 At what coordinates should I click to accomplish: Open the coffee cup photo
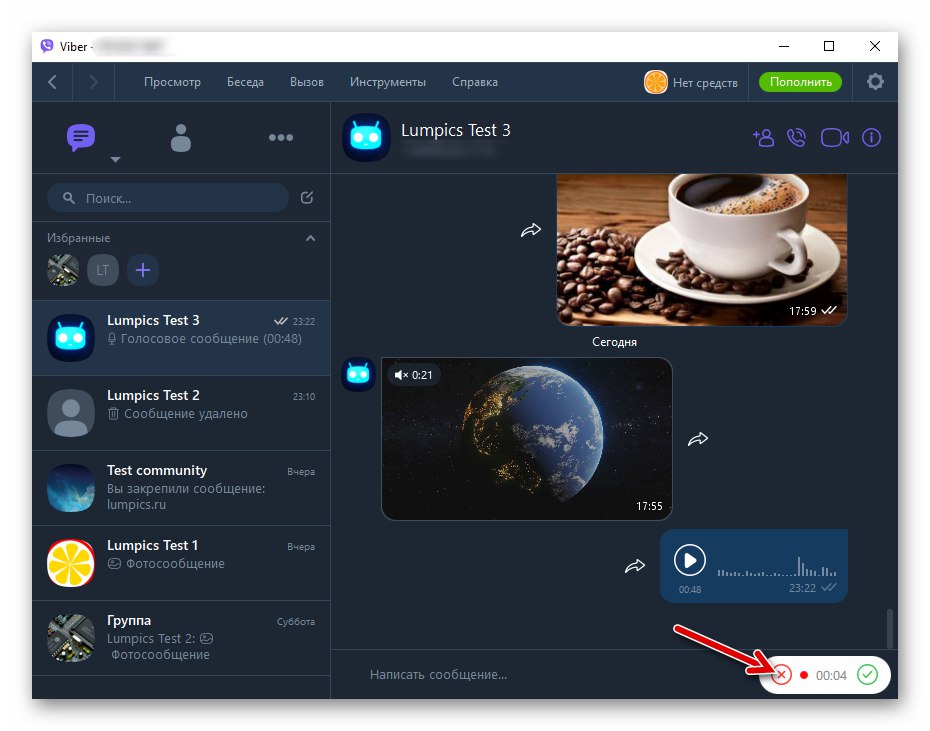click(x=702, y=249)
